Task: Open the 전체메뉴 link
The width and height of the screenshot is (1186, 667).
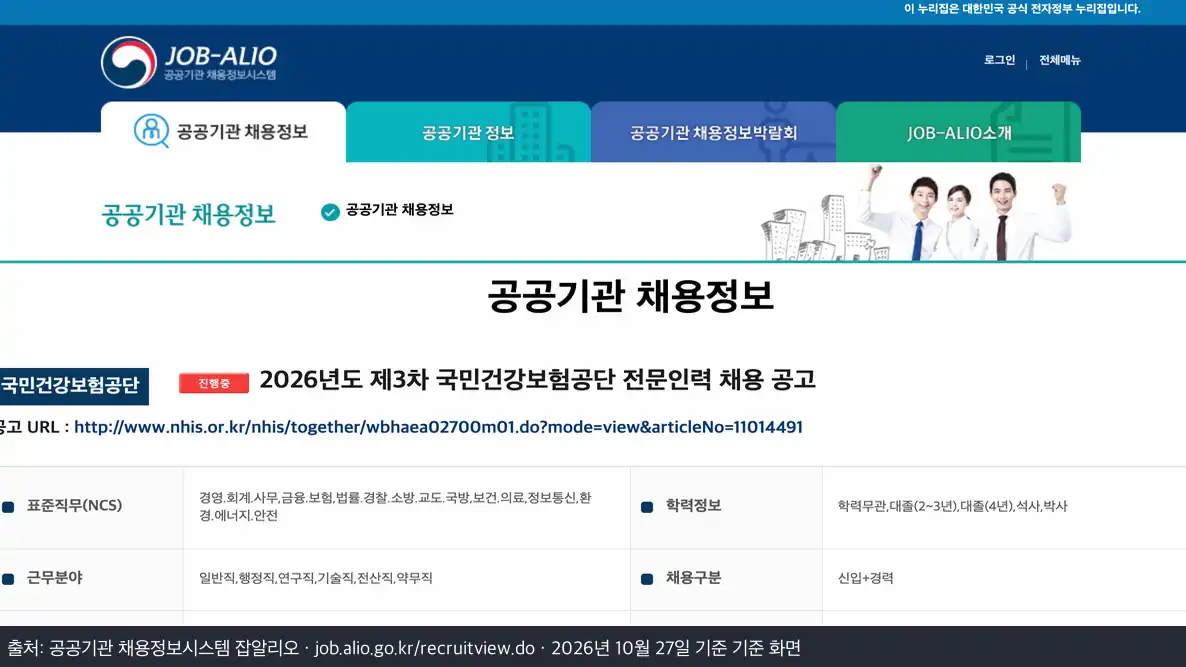Action: click(1060, 60)
